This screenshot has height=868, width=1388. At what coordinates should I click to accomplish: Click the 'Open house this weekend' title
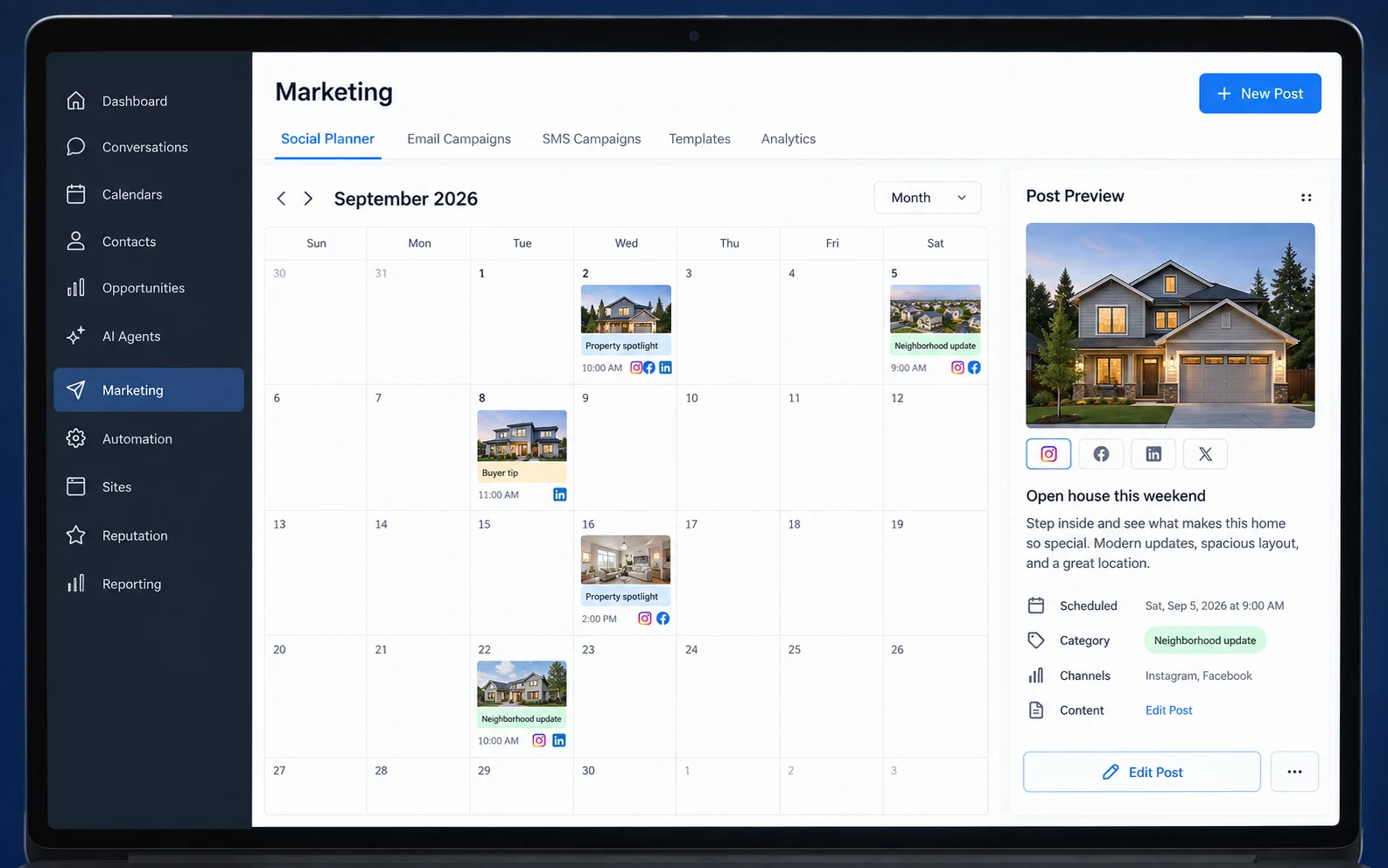[x=1116, y=496]
